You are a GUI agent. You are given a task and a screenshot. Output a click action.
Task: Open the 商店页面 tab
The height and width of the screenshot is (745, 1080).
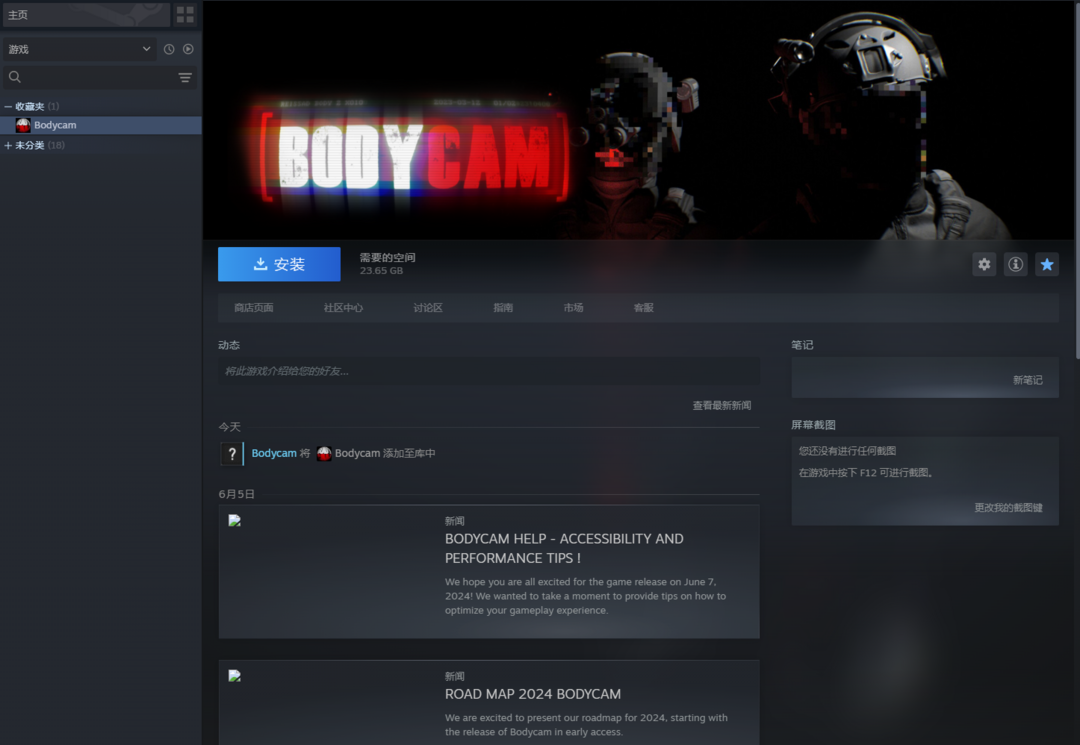[254, 308]
